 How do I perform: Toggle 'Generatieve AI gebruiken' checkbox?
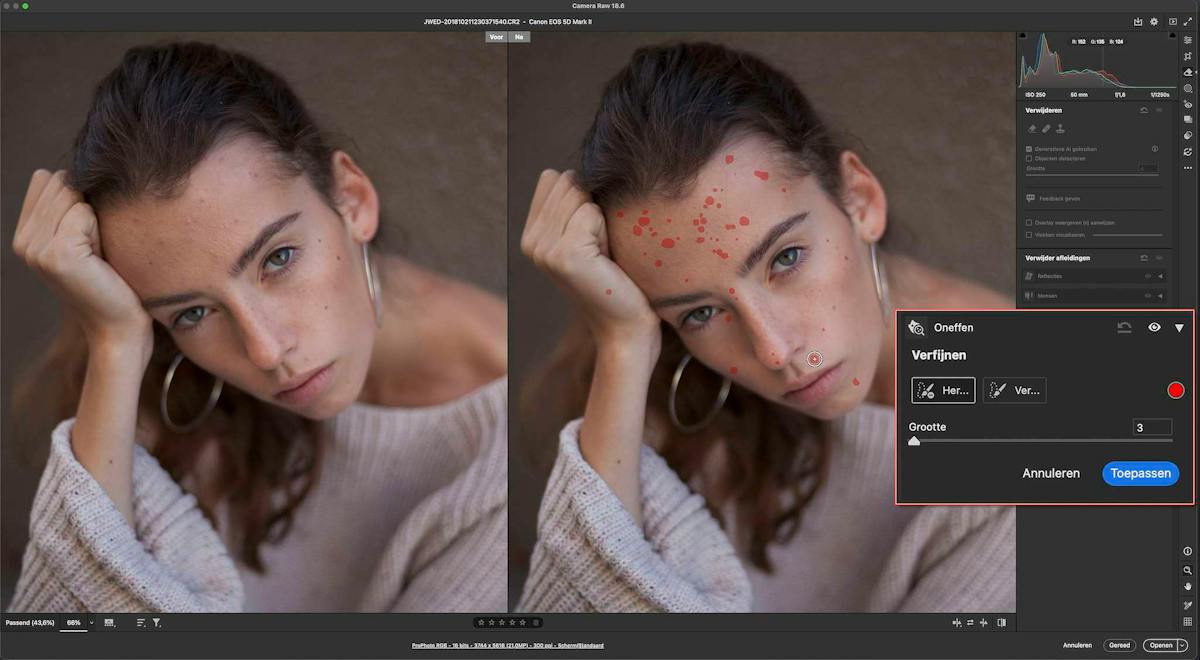1029,148
